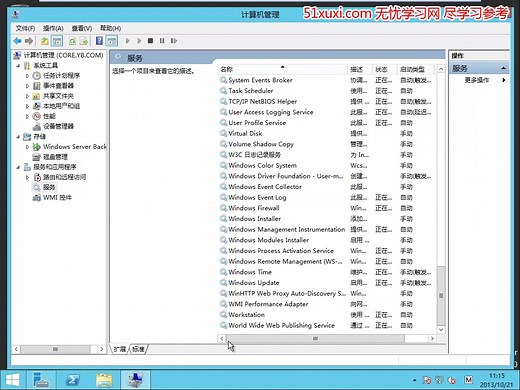This screenshot has height=390, width=520.
Task: Open Server Manager from the taskbar
Action: (41, 380)
